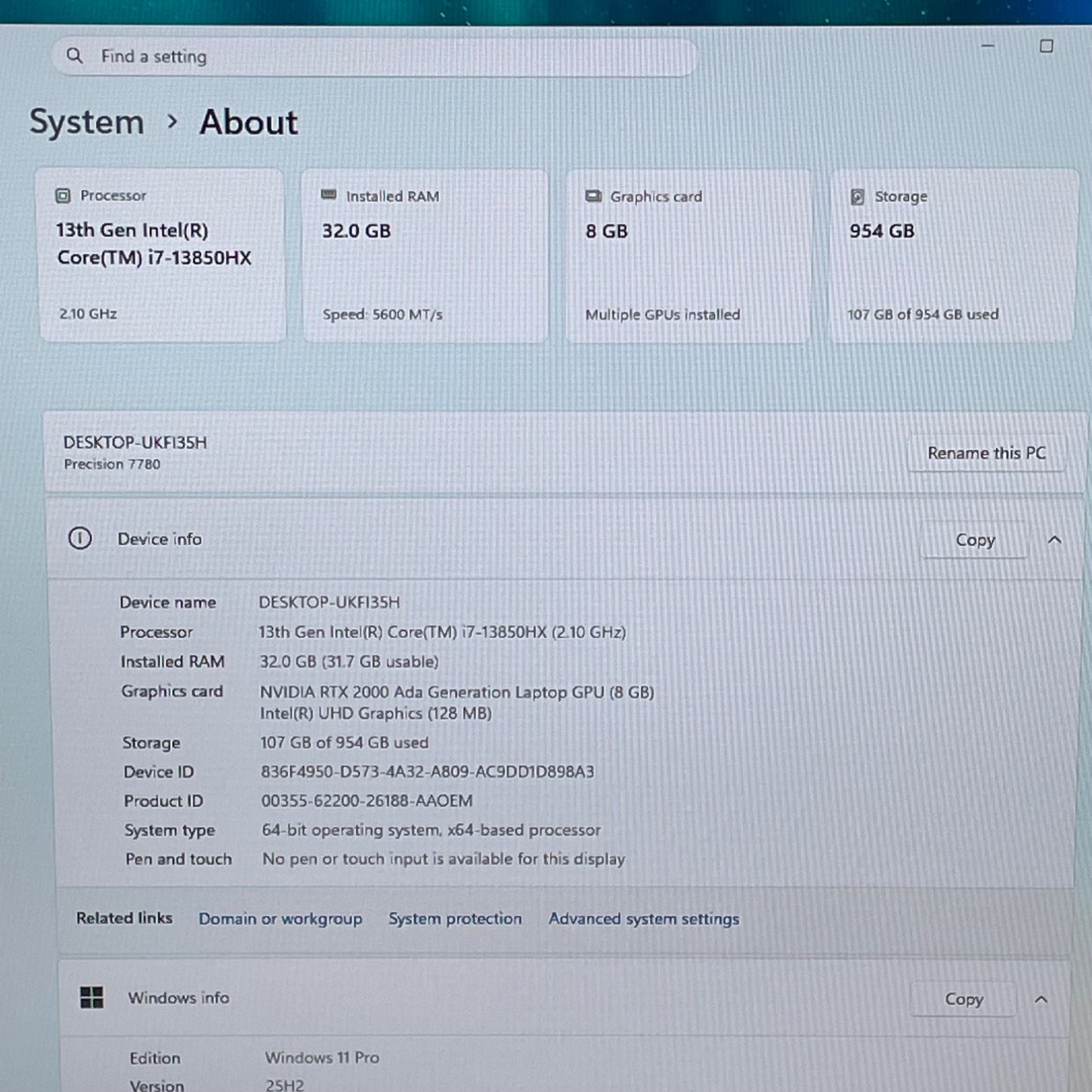Click the Storage drive icon
This screenshot has height=1092, width=1092.
tap(857, 197)
